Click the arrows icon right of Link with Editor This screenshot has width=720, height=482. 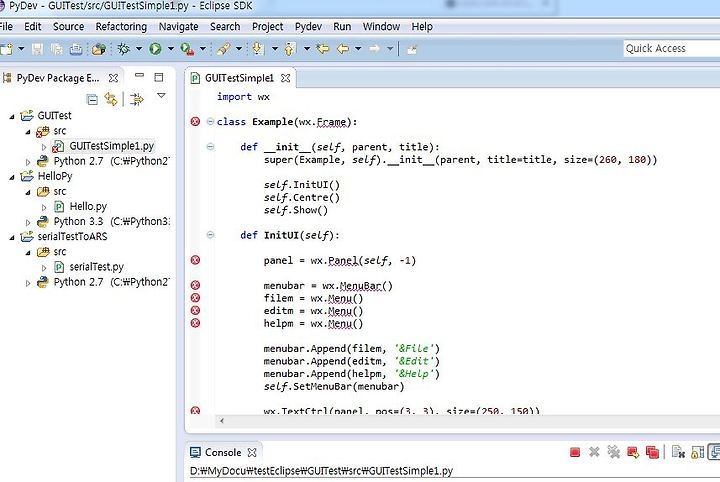[x=136, y=99]
